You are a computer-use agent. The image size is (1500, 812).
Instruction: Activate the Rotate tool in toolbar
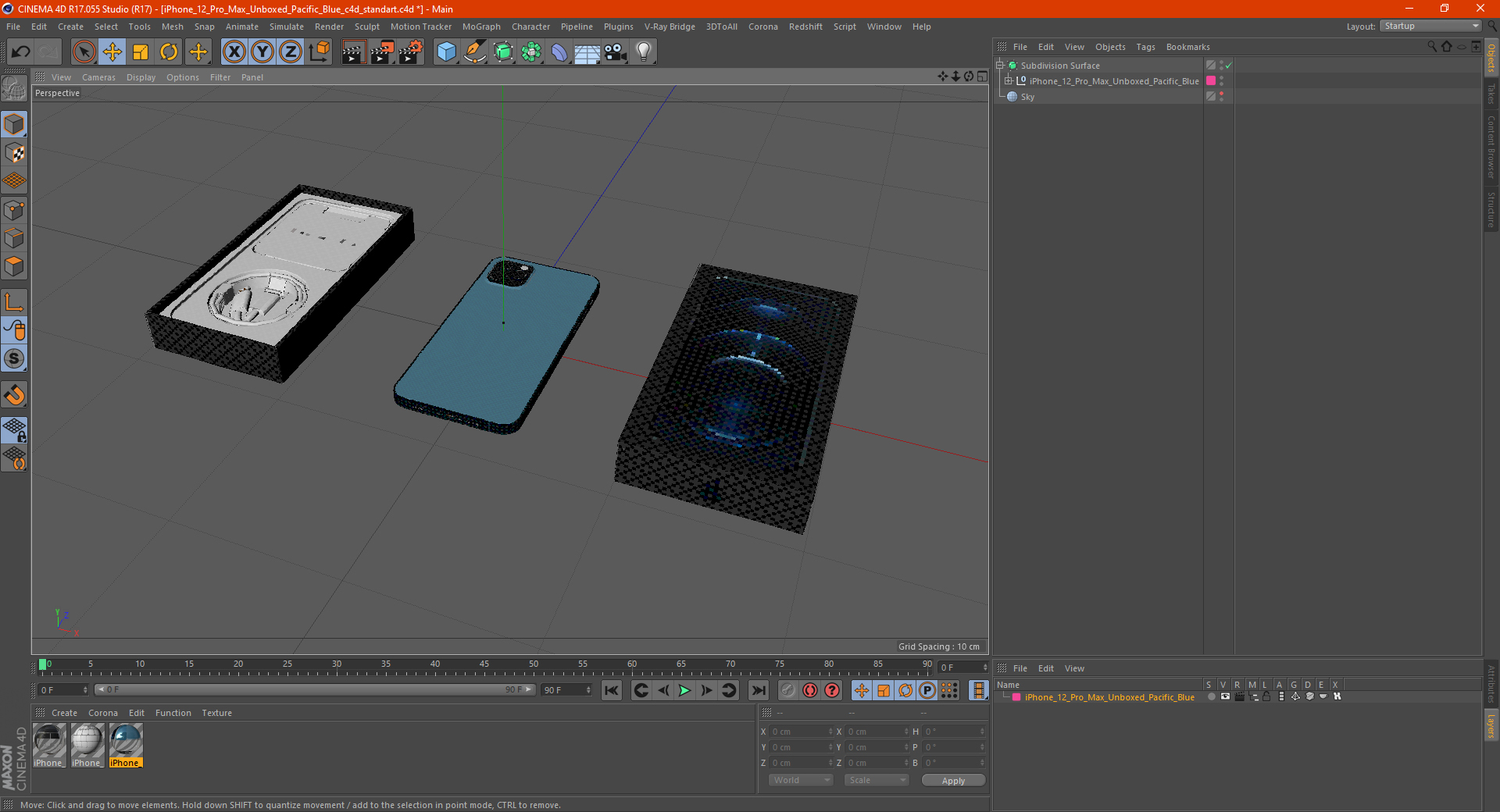(169, 52)
